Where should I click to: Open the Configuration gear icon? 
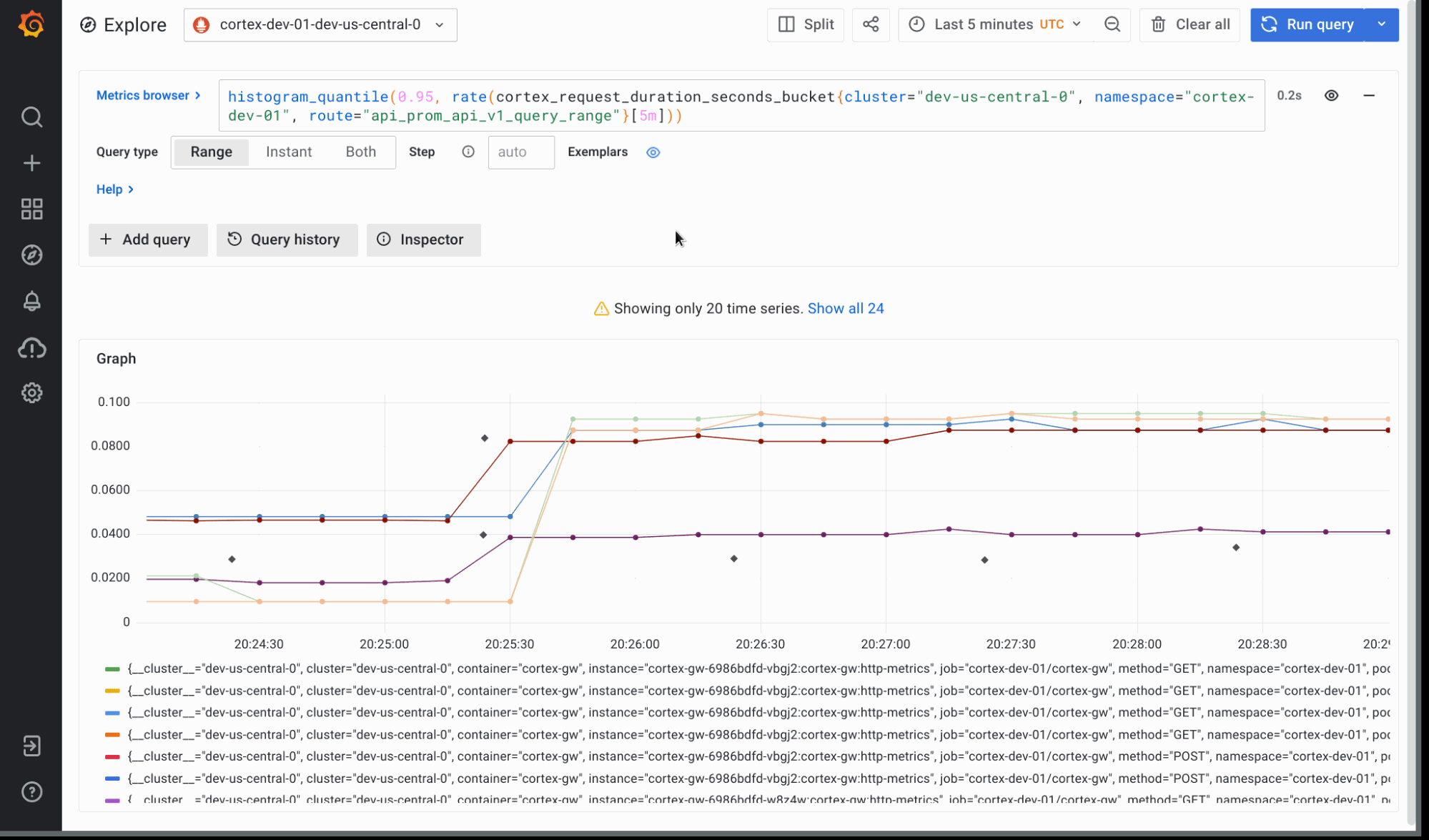pos(31,392)
